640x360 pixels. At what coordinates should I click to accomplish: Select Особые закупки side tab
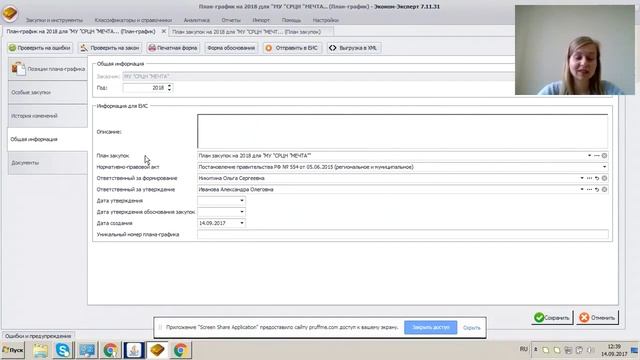click(x=48, y=92)
